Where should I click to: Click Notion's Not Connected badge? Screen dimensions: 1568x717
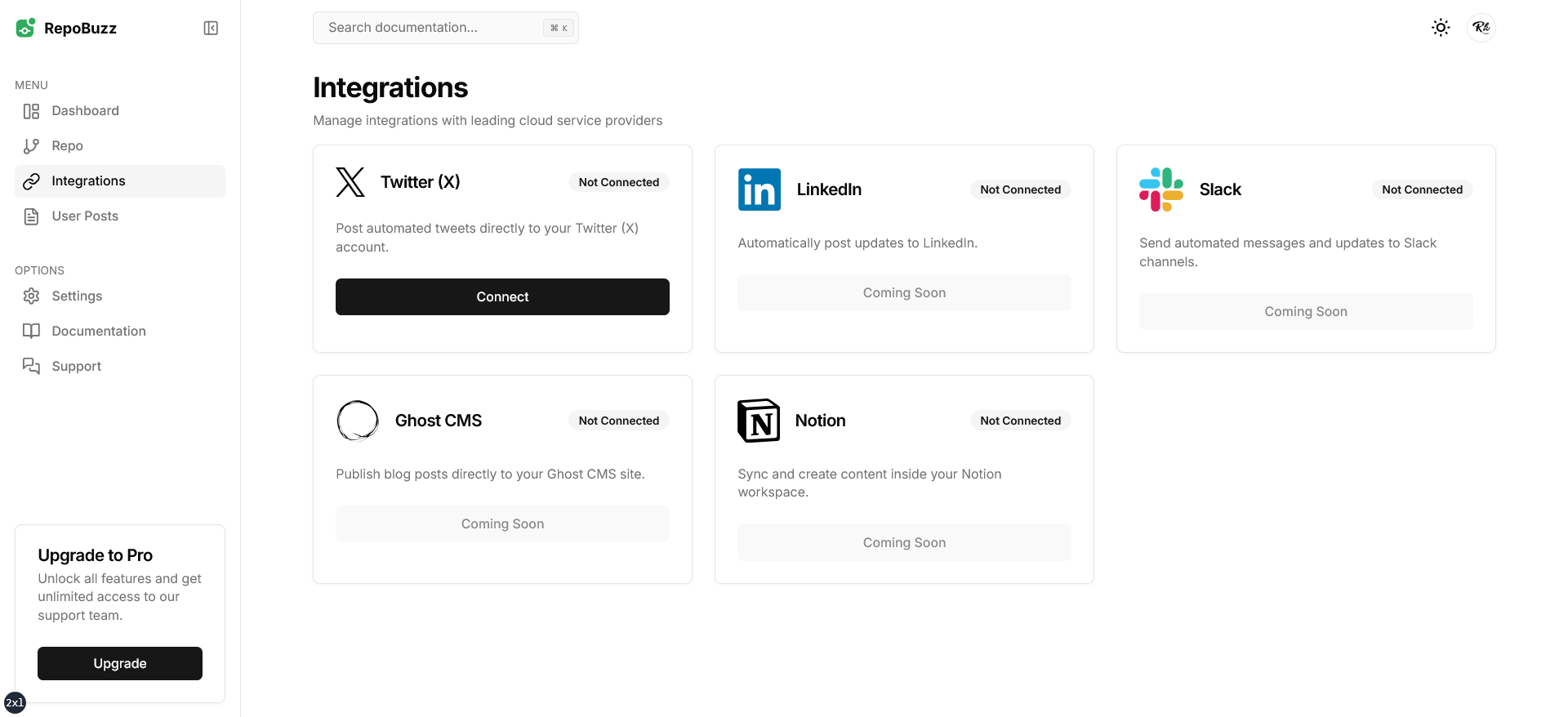tap(1021, 421)
